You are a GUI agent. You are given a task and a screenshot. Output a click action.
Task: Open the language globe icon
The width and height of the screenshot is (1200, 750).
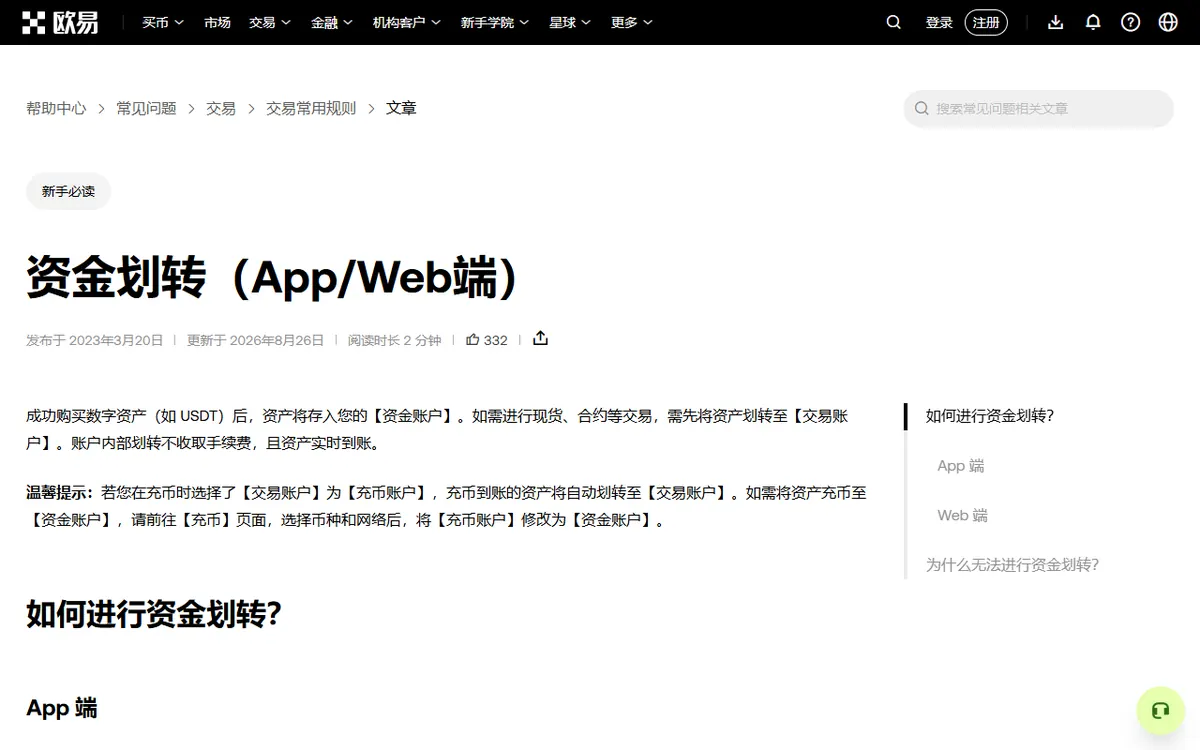coord(1168,22)
